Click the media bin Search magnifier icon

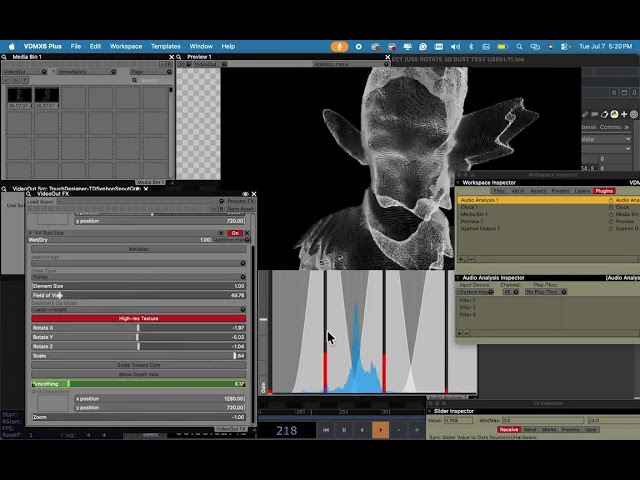tap(134, 80)
